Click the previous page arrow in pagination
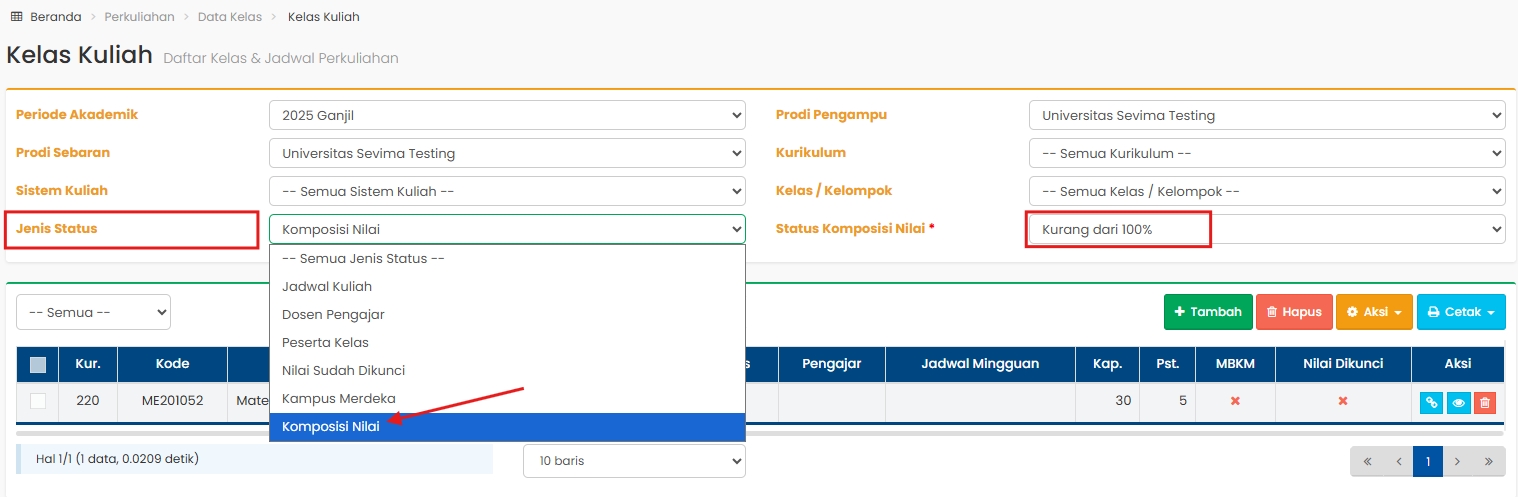 (x=1397, y=461)
